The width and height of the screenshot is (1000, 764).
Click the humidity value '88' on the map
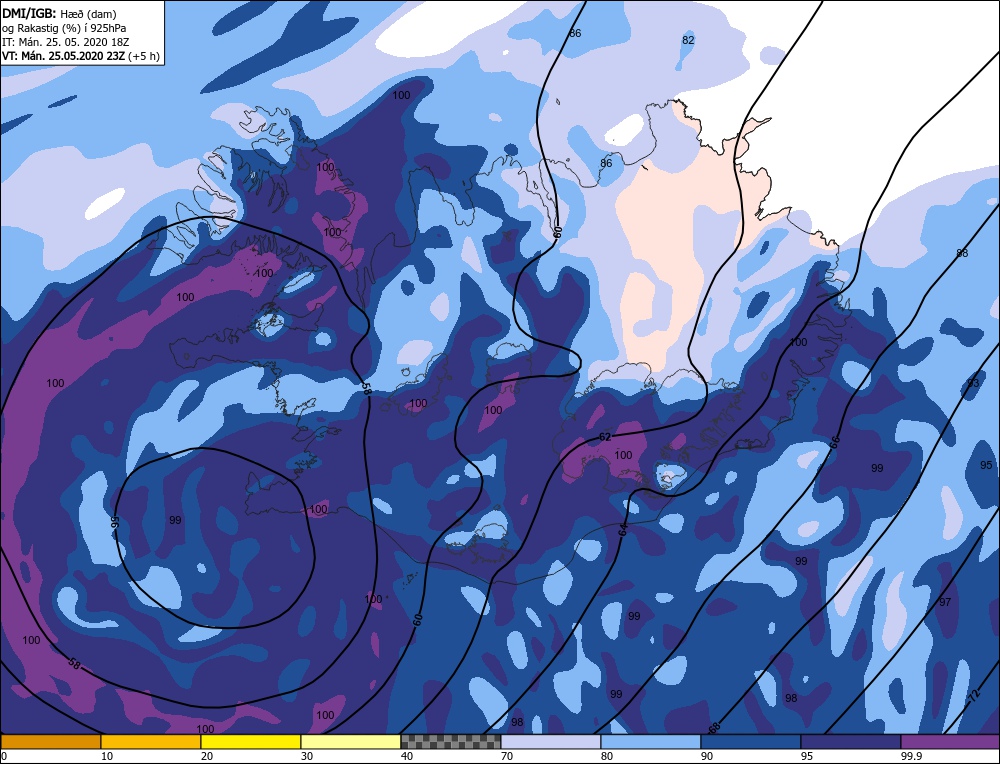[962, 253]
